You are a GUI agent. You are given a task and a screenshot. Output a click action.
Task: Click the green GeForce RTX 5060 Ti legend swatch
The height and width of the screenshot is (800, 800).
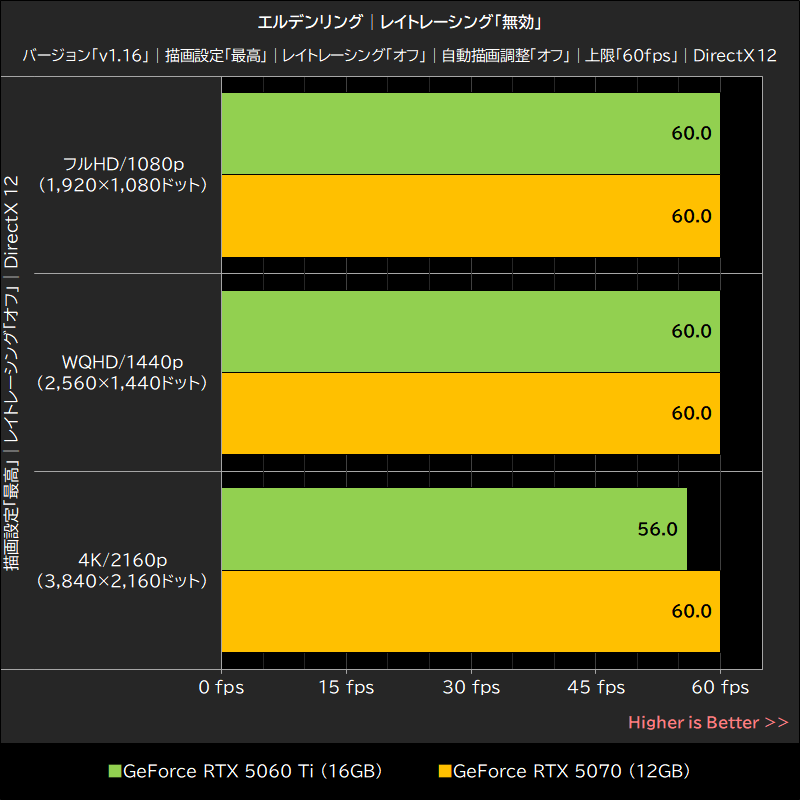pyautogui.click(x=115, y=771)
